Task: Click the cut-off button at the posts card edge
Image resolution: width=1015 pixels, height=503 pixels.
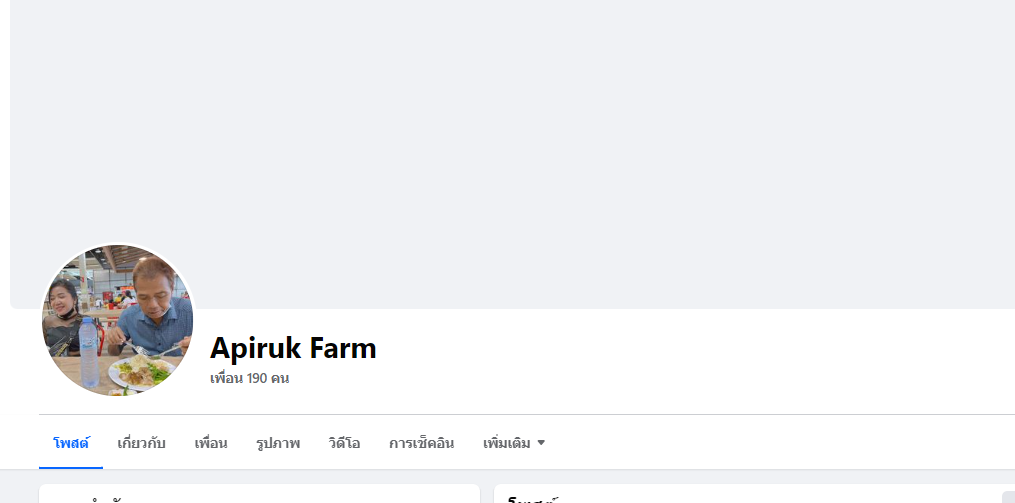Action: pyautogui.click(x=1009, y=497)
